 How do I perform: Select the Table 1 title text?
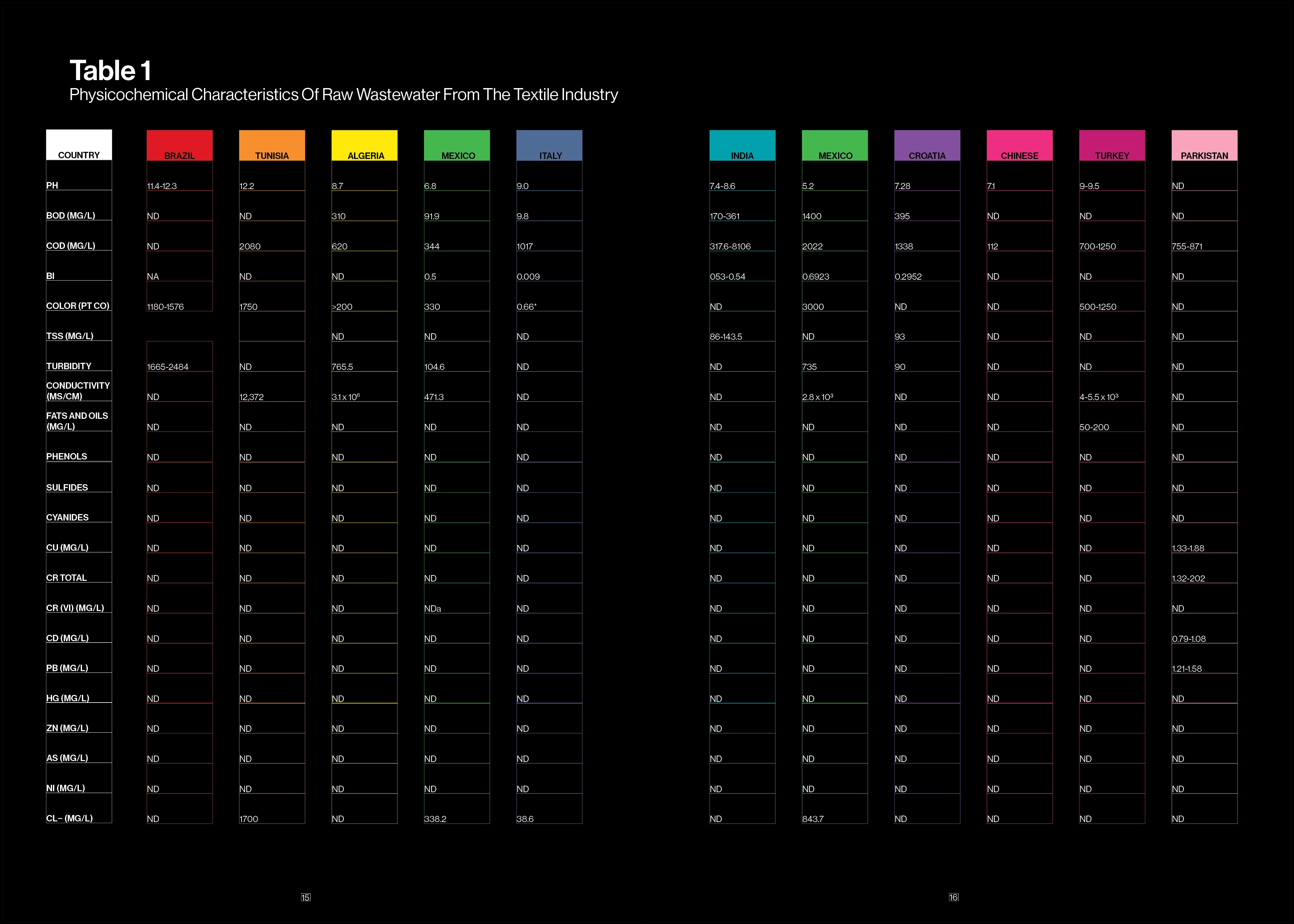[x=110, y=71]
